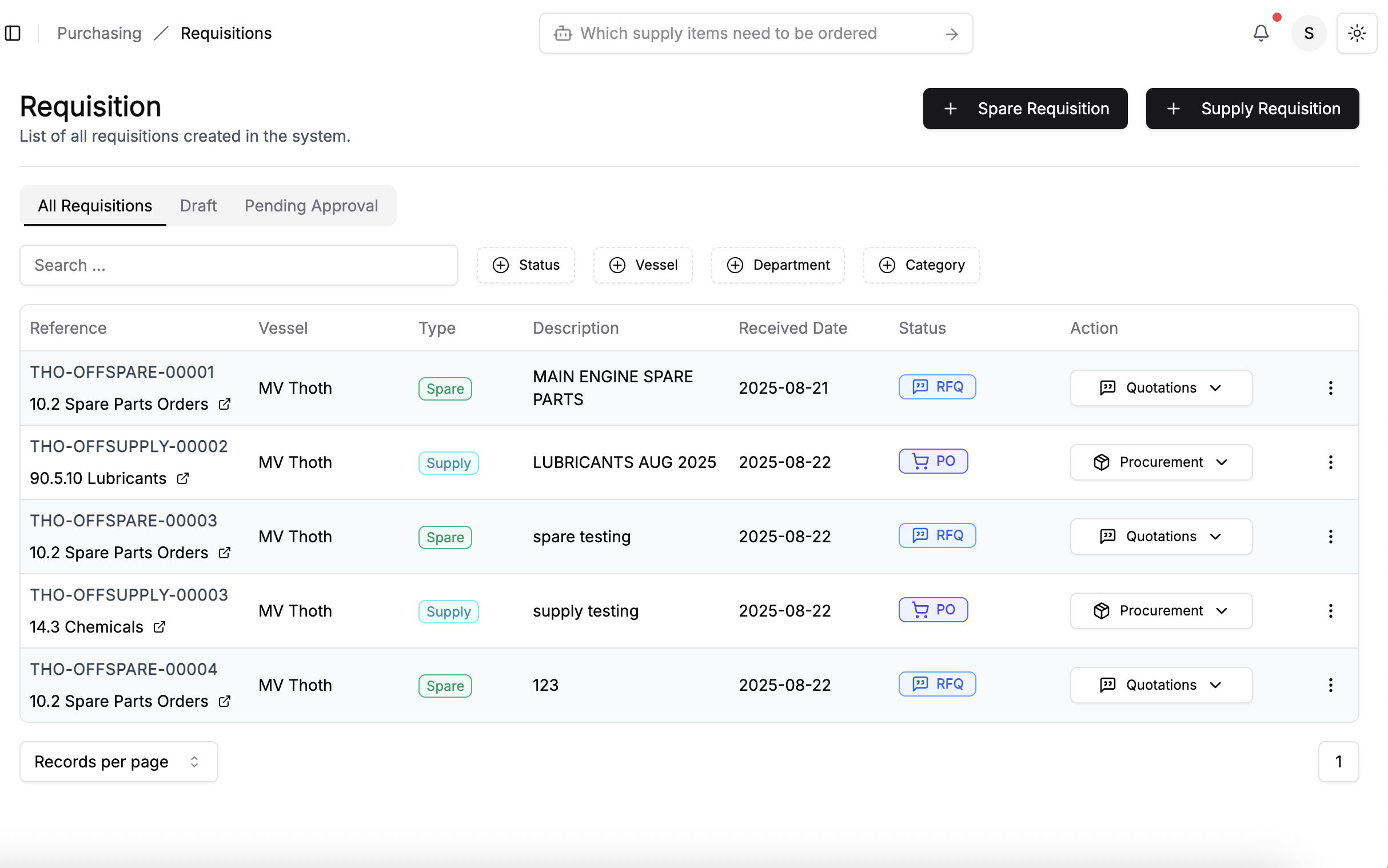Open three-dot menu for THO-OFFSUPPLY-00003
1388x868 pixels.
[1330, 611]
